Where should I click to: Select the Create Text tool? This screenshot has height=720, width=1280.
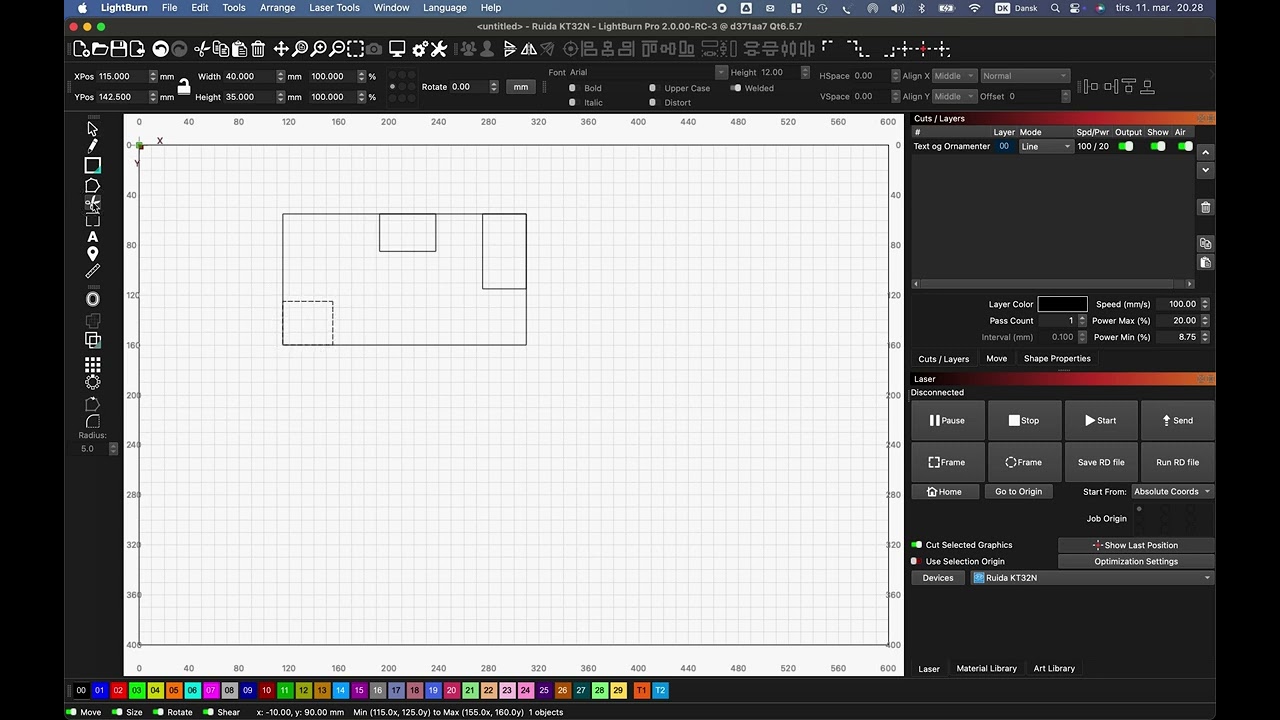[92, 237]
